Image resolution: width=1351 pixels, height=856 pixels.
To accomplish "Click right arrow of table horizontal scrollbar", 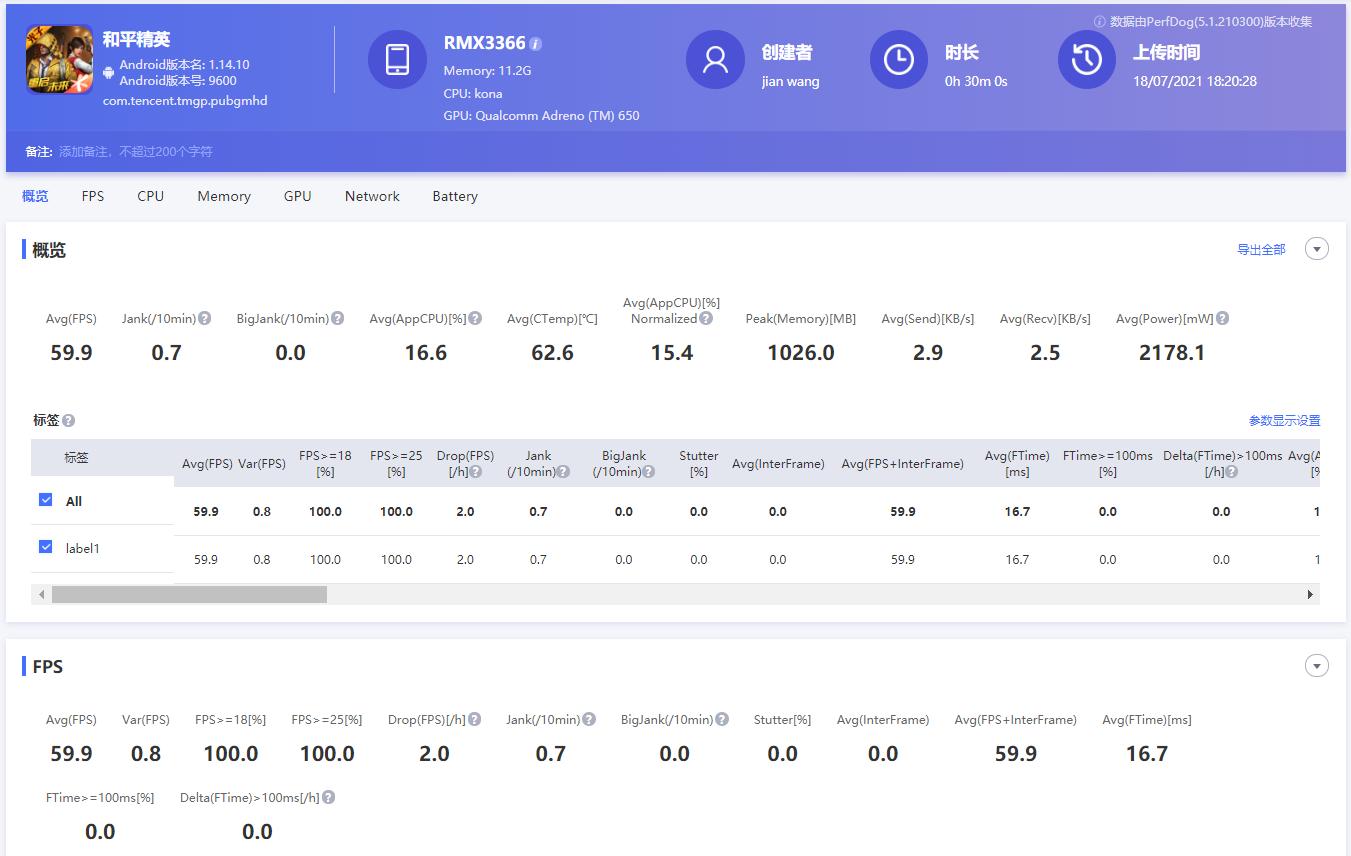I will click(x=1310, y=595).
